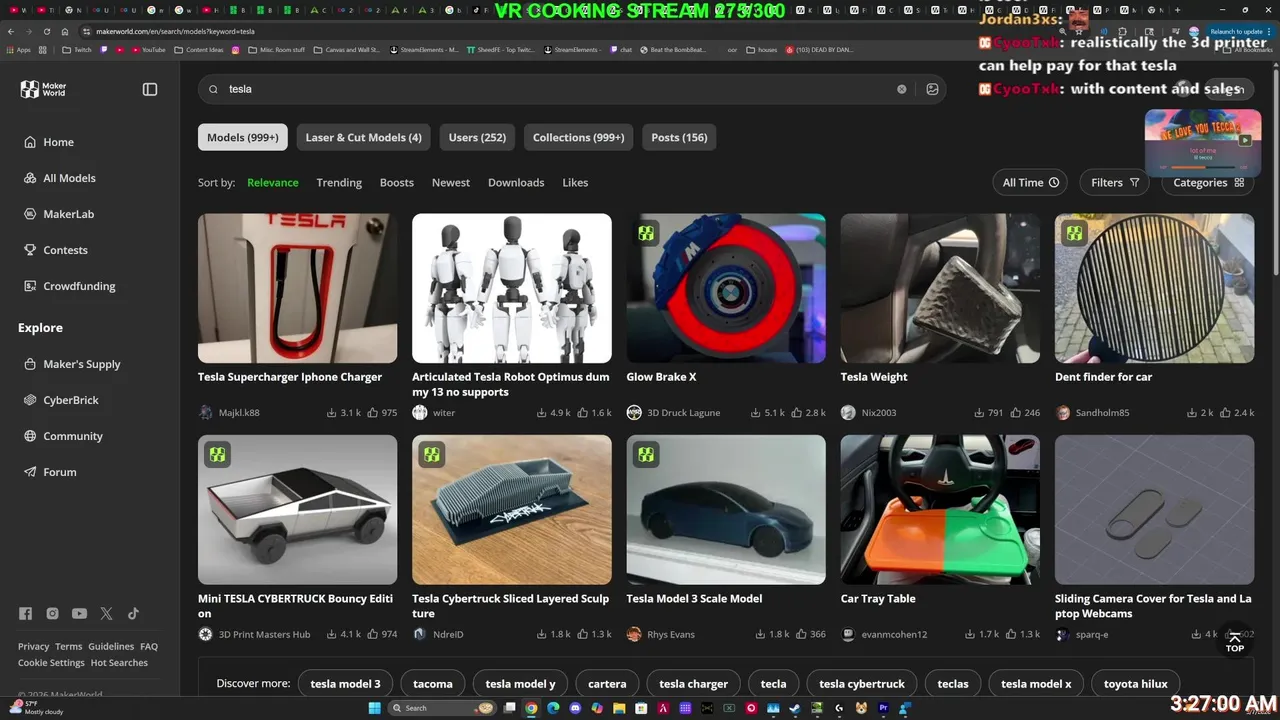
Task: Sort results by Trending
Action: point(339,183)
